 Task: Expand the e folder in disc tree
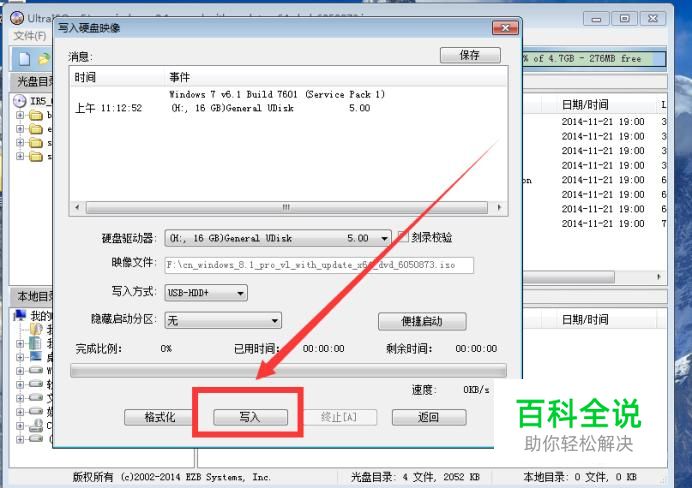coord(20,129)
